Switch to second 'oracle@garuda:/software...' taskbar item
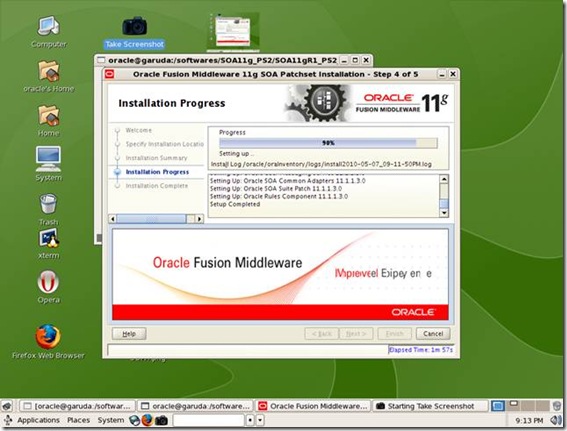 pos(196,406)
